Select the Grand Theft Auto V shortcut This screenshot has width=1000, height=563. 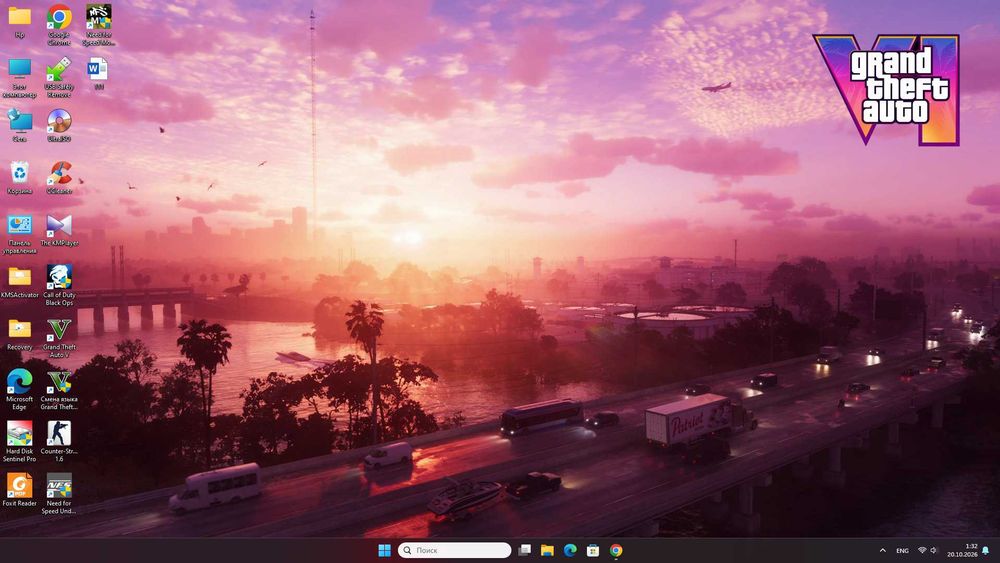pyautogui.click(x=59, y=338)
